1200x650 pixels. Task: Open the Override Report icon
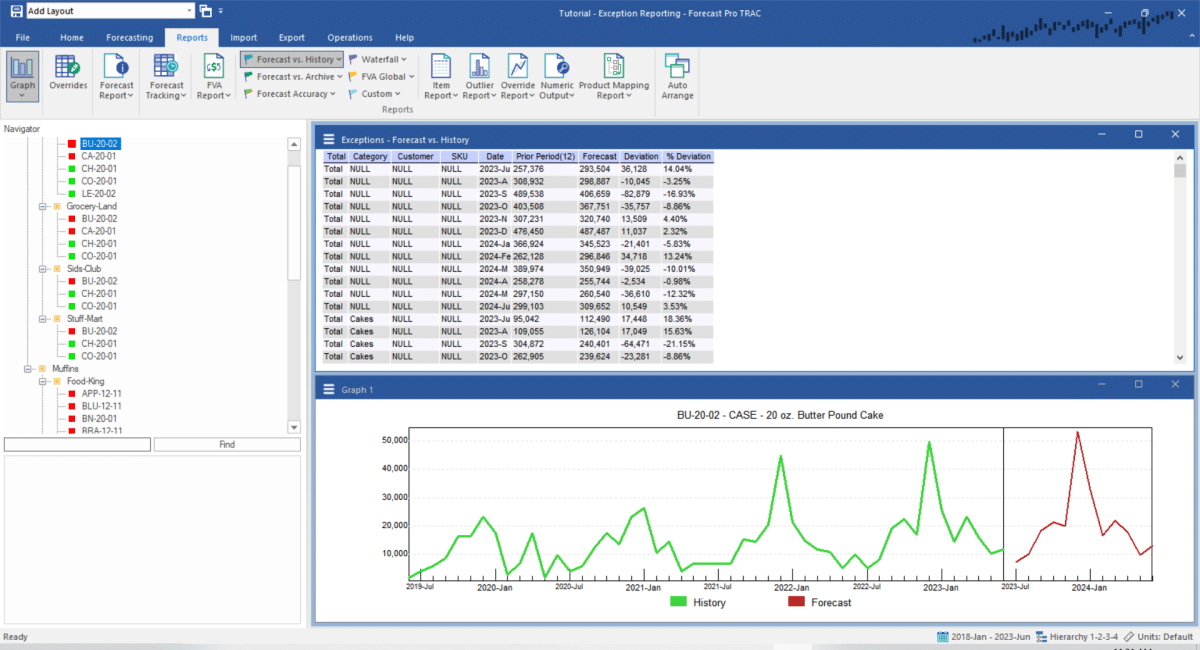(x=518, y=67)
